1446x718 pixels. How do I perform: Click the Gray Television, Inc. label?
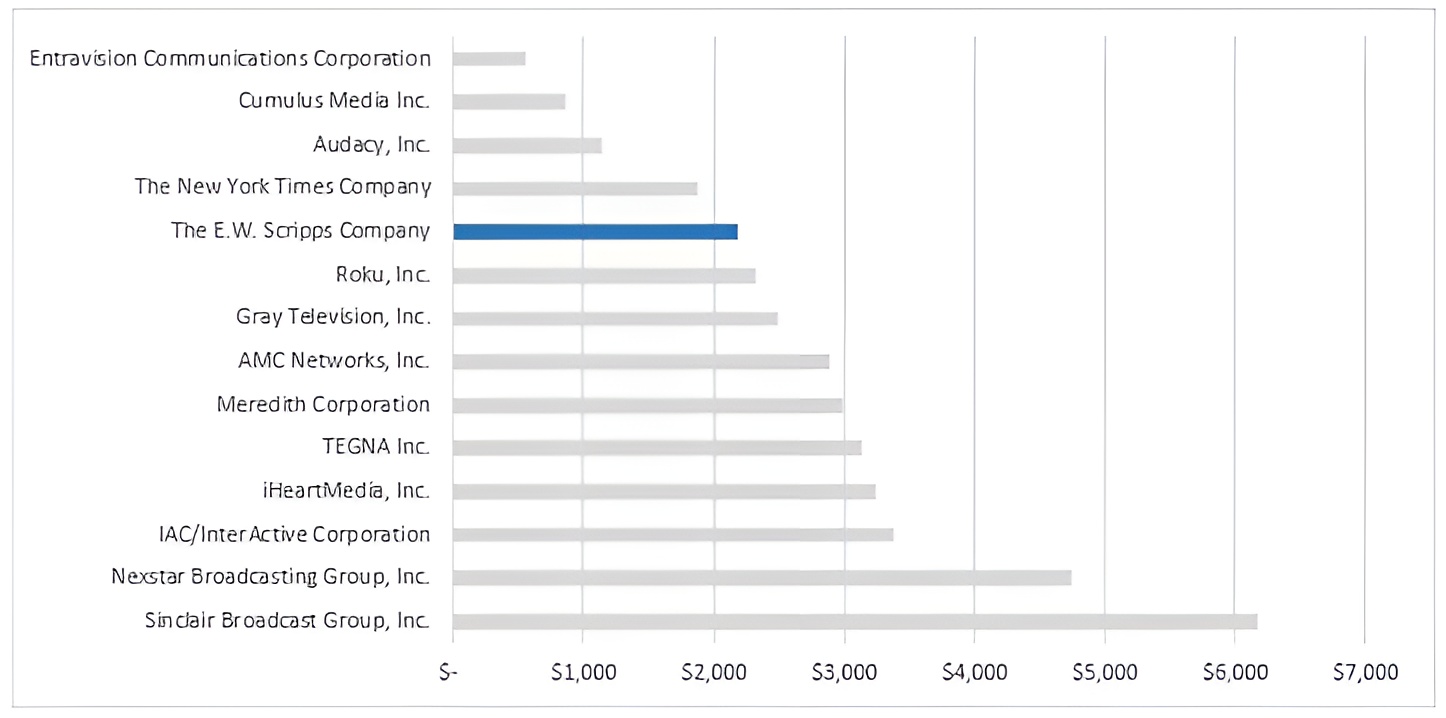333,317
